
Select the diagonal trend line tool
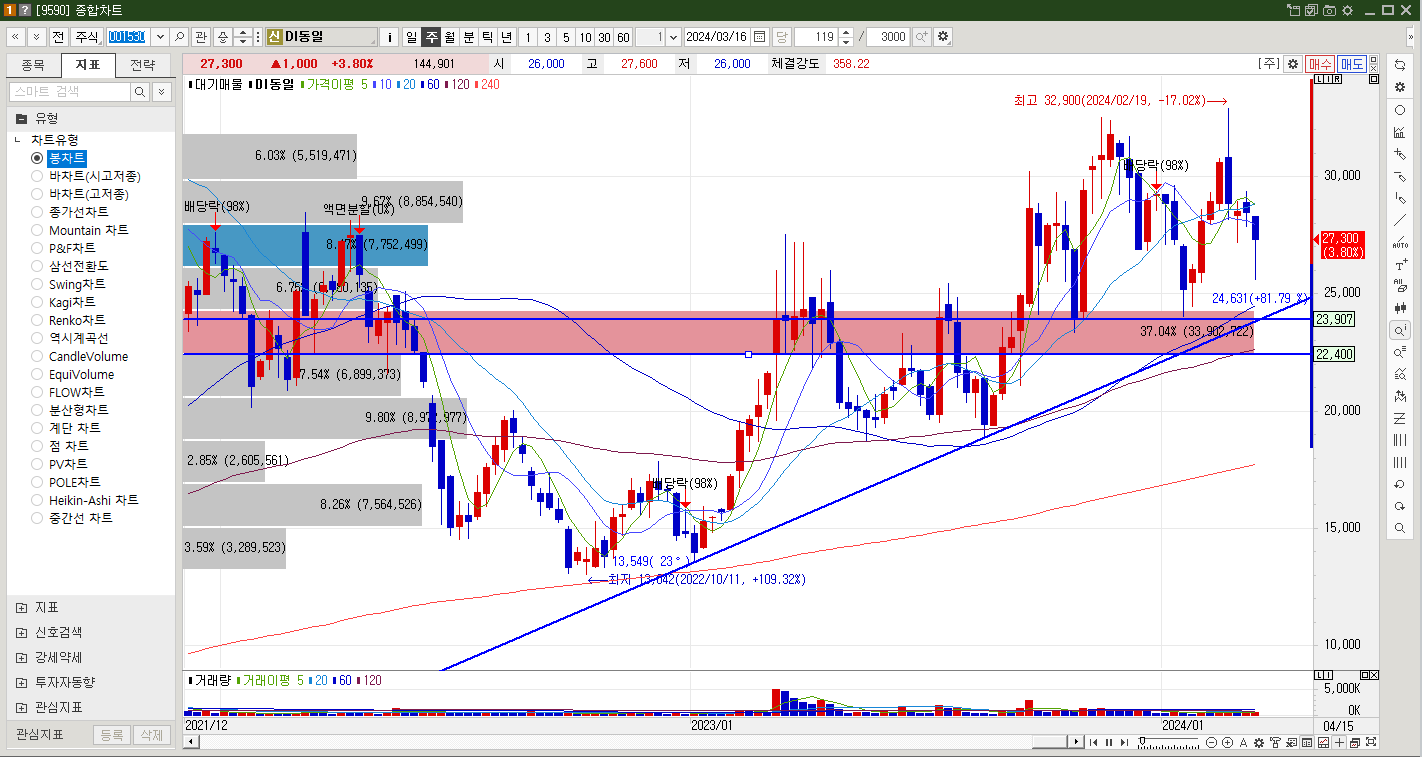point(1400,220)
